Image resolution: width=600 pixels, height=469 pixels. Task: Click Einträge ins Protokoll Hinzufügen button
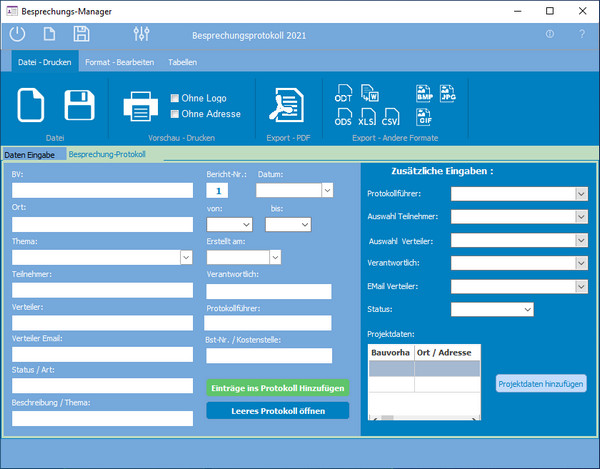click(x=278, y=388)
